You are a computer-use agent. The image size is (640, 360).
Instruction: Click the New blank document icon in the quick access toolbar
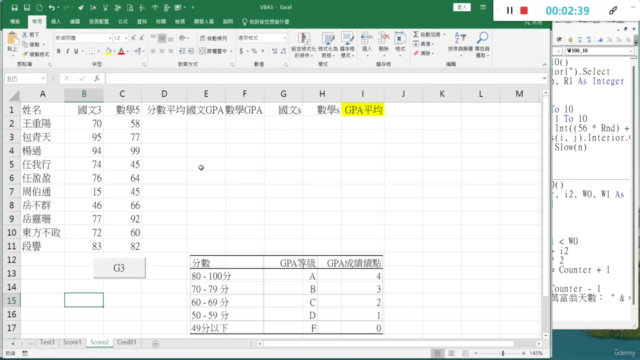[x=39, y=7]
